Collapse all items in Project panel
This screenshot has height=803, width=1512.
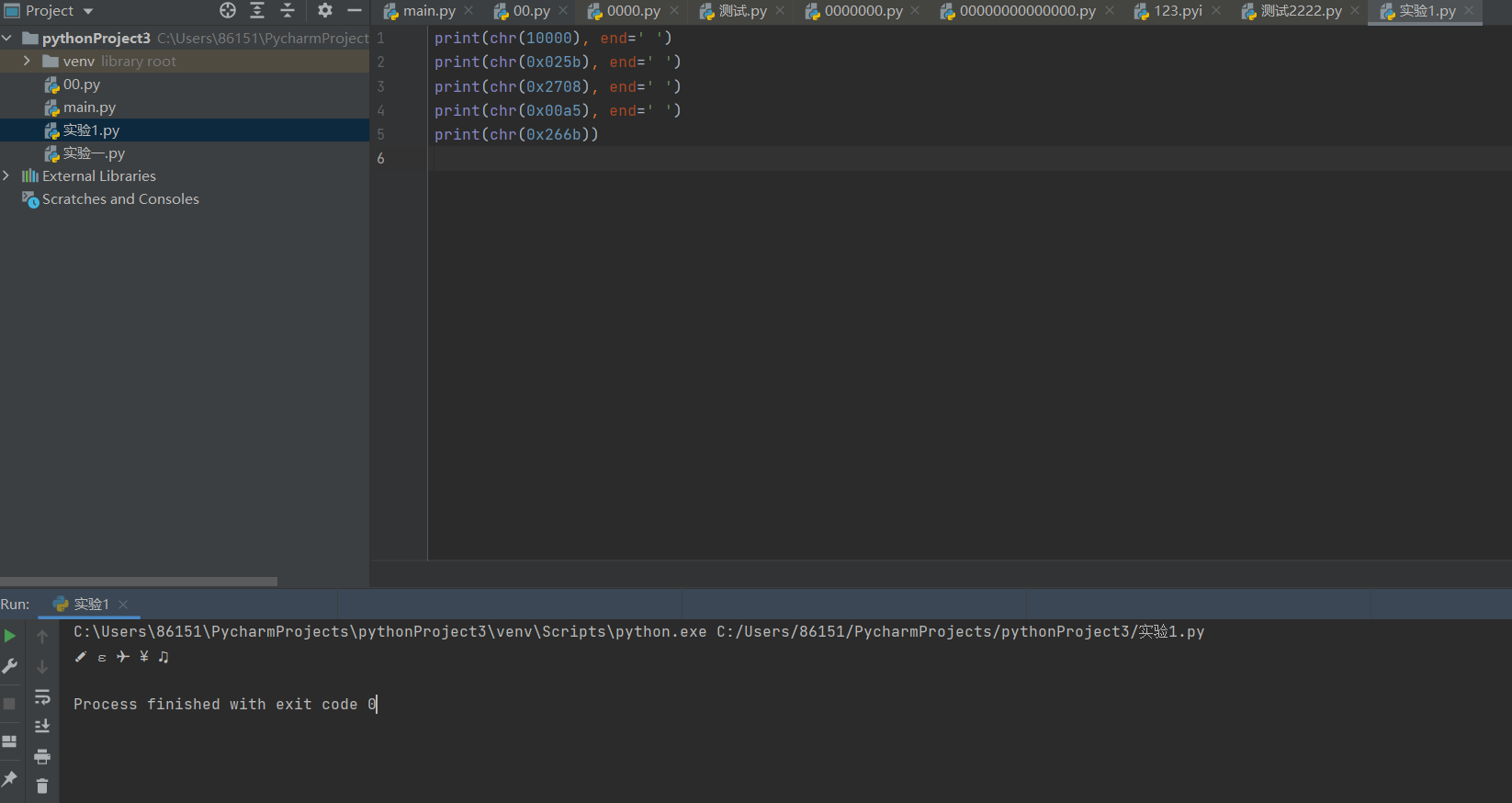pyautogui.click(x=288, y=10)
